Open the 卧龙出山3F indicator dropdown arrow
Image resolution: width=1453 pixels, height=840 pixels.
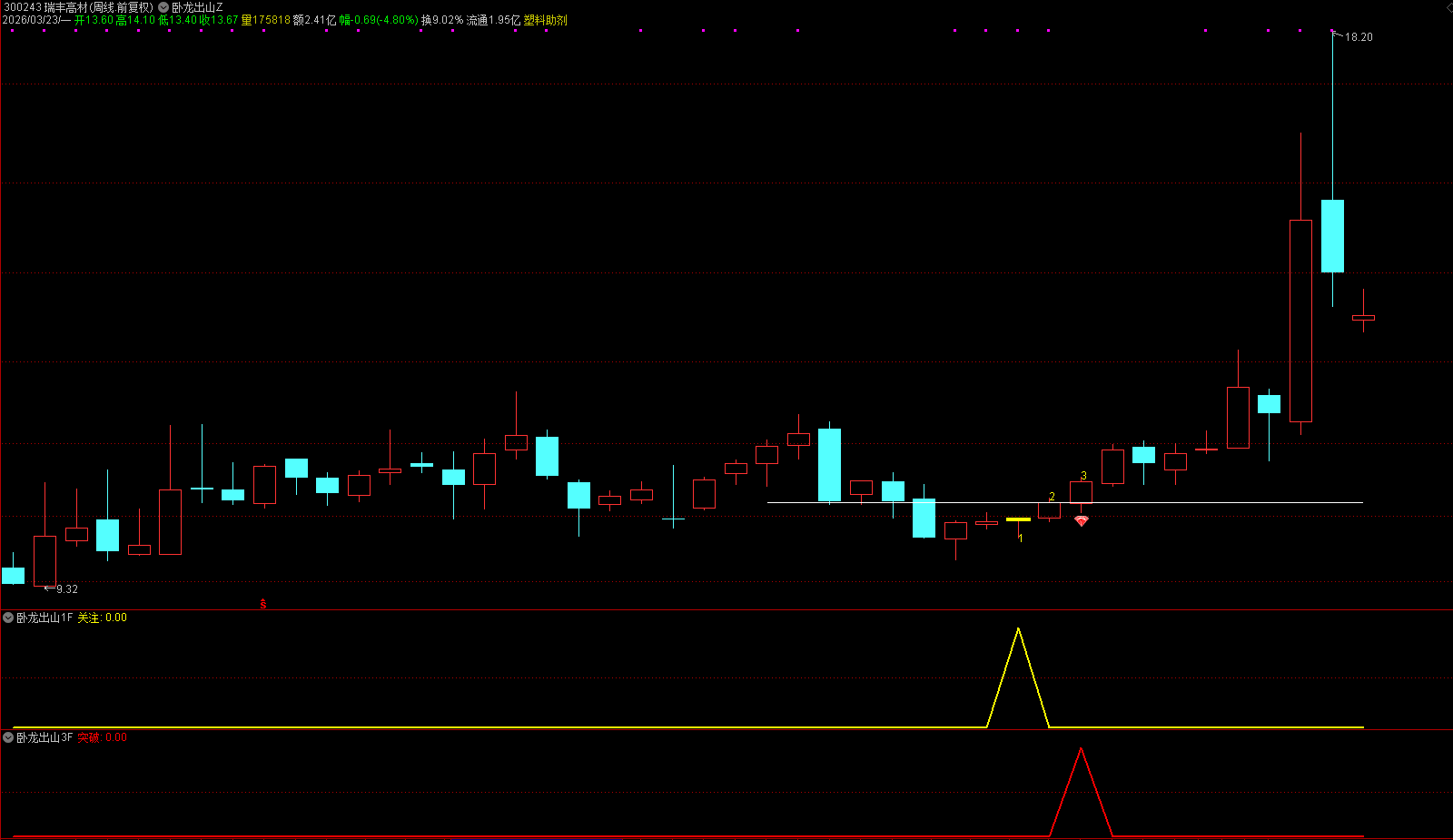point(8,737)
